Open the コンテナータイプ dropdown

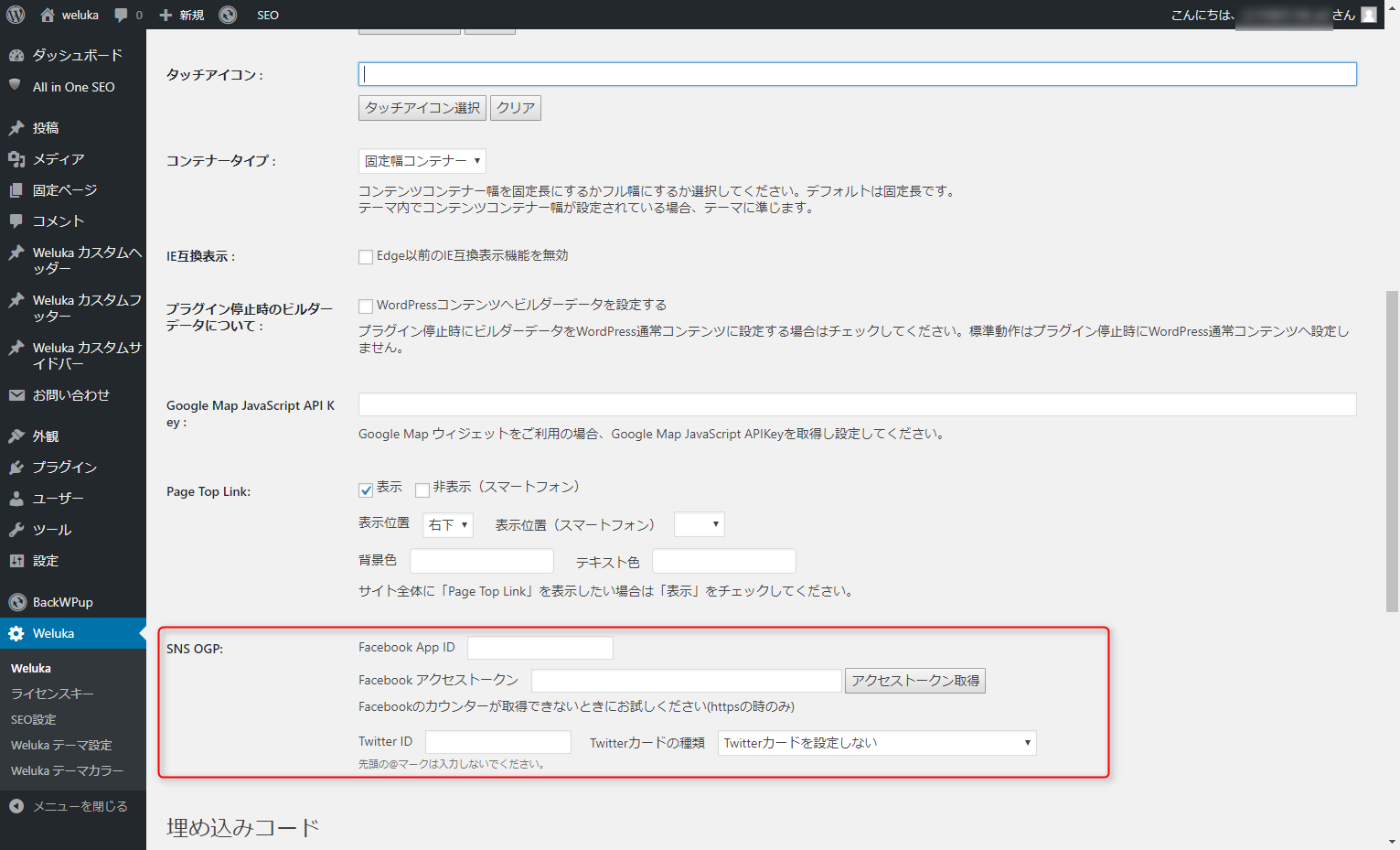coord(422,161)
